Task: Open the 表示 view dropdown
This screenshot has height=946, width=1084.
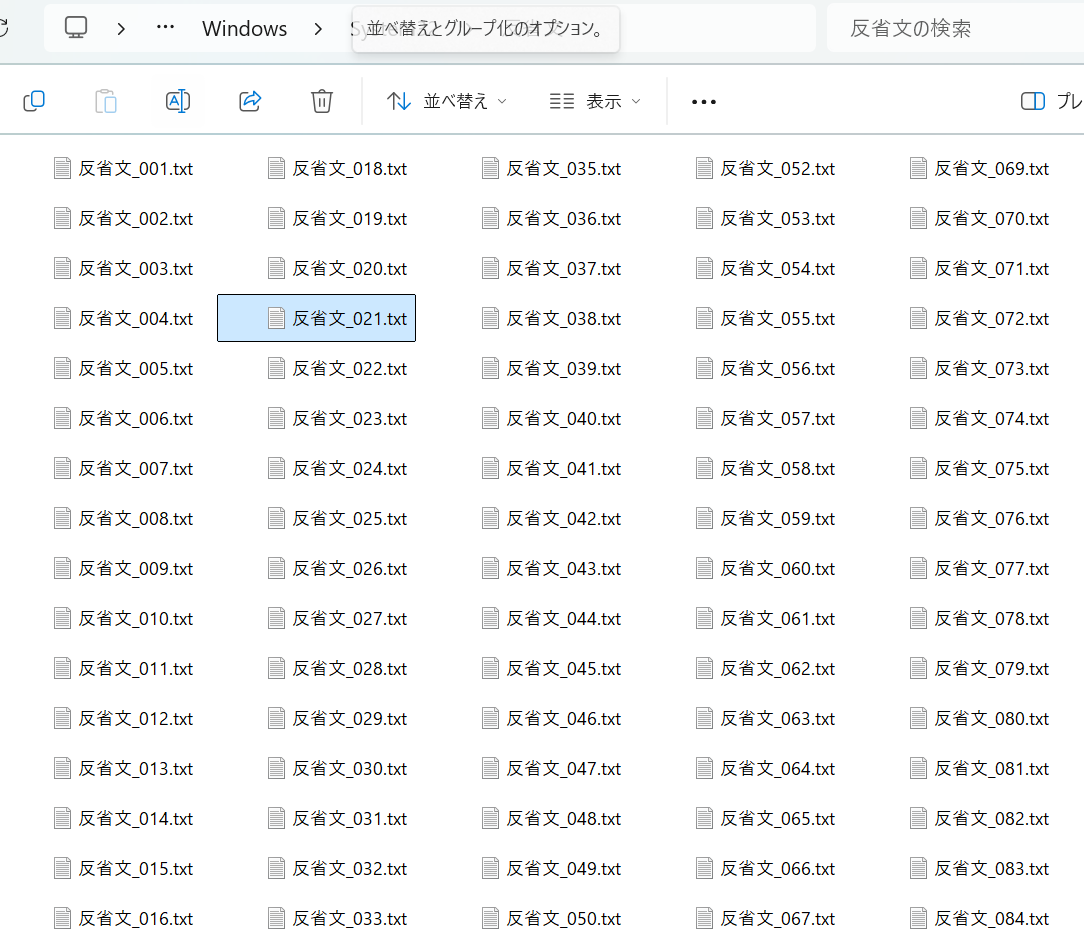Action: (593, 100)
